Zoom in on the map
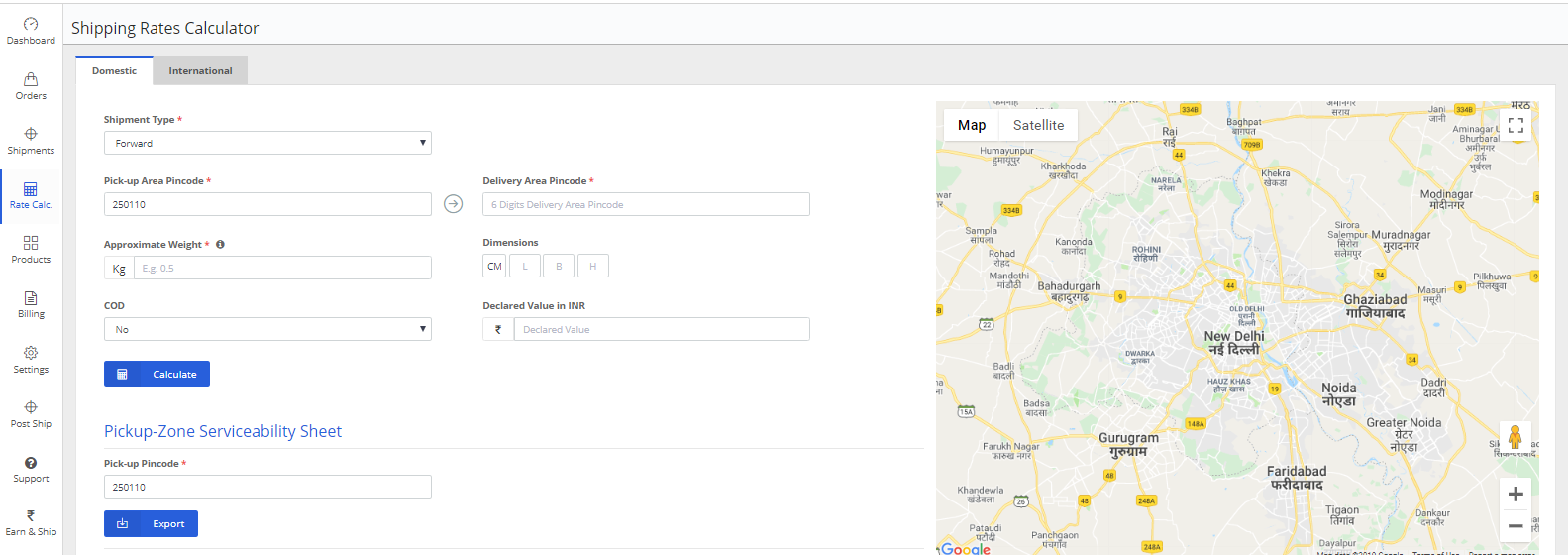Image resolution: width=1568 pixels, height=555 pixels. (1516, 494)
